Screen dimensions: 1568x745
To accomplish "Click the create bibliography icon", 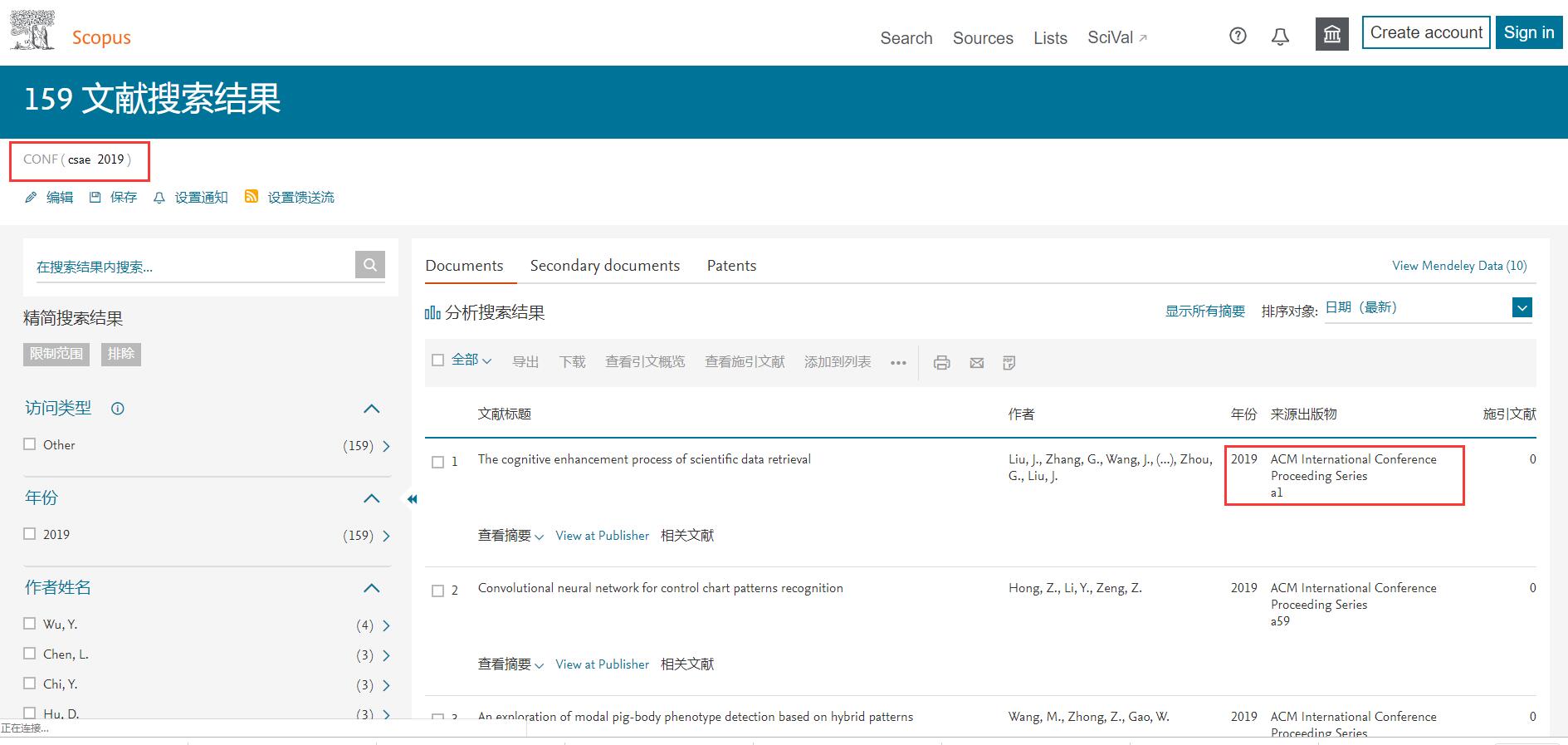I will point(1009,363).
